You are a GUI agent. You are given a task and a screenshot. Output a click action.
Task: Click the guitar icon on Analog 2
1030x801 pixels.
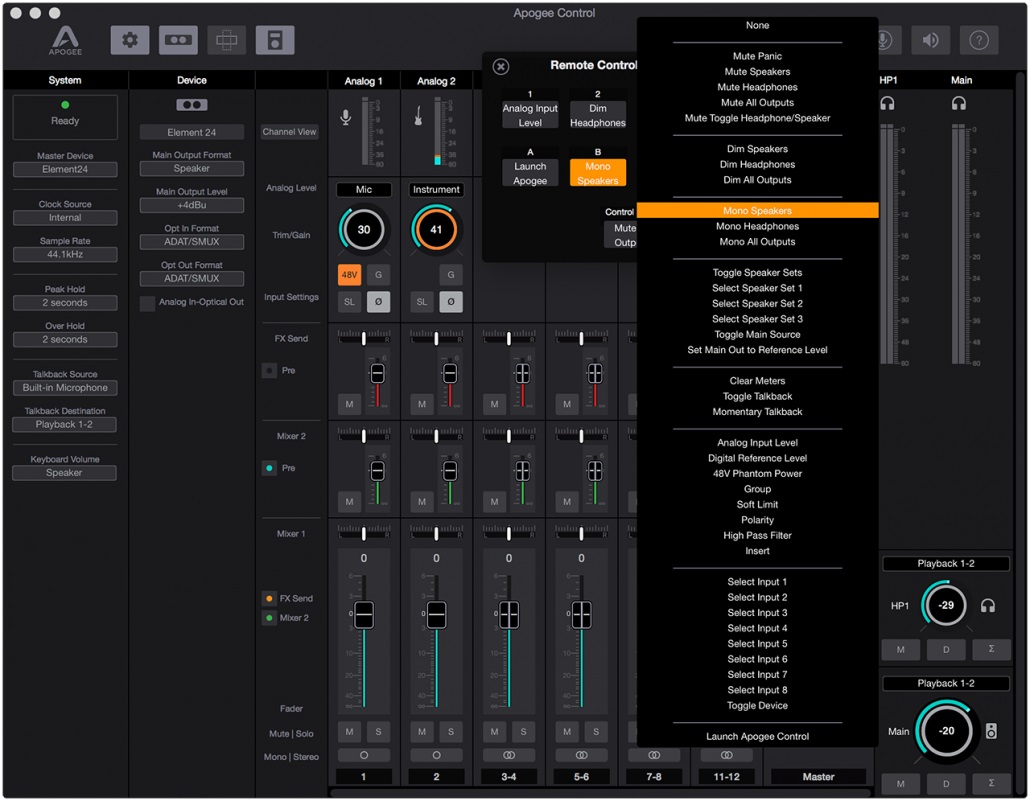418,116
